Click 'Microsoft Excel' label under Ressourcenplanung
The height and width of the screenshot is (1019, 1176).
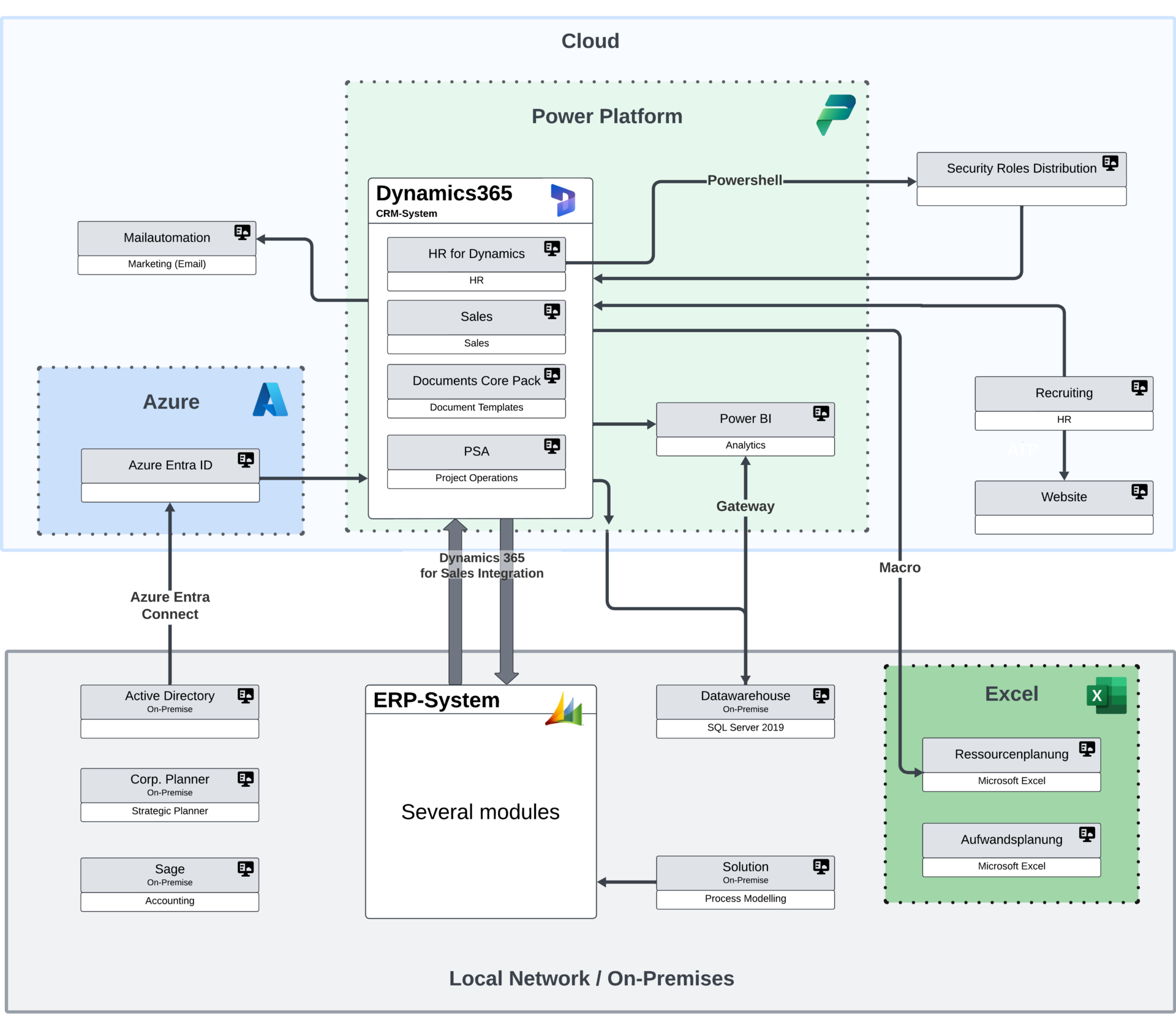tap(1012, 781)
